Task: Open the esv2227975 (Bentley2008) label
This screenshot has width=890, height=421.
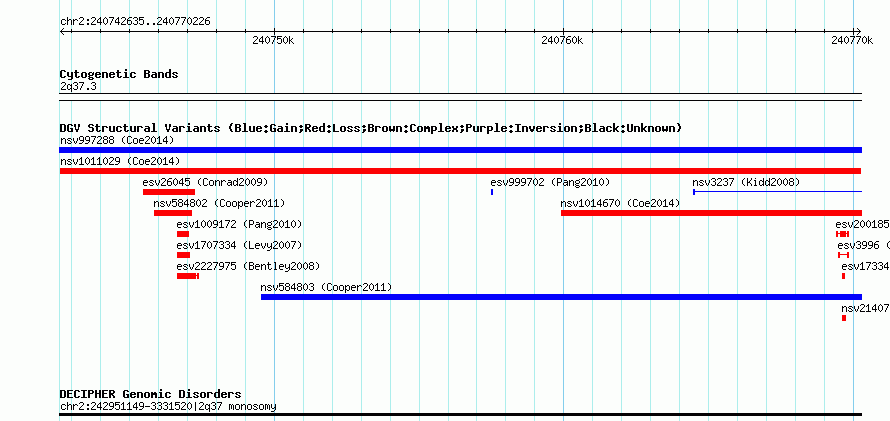Action: pos(248,266)
